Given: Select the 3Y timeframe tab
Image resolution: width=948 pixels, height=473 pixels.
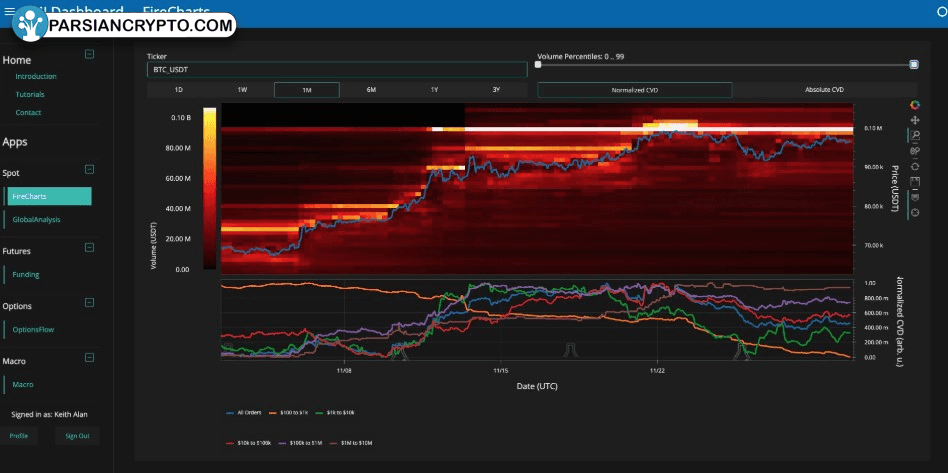Looking at the screenshot, I should coord(496,90).
